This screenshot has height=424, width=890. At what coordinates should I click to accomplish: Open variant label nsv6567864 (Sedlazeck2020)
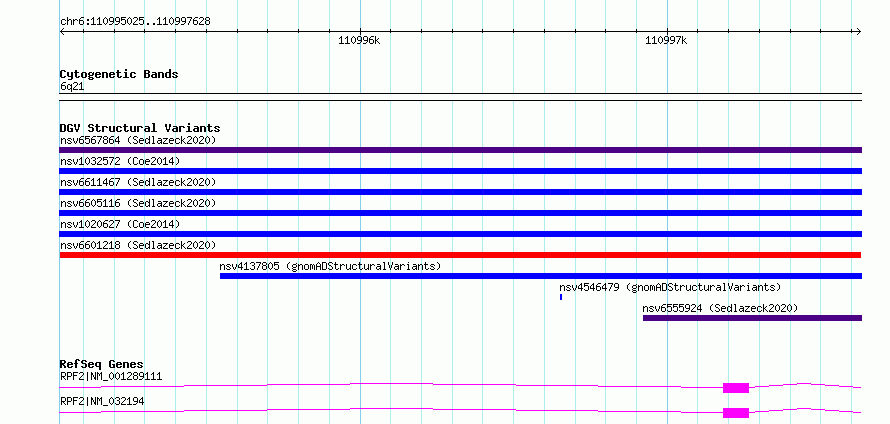pyautogui.click(x=138, y=140)
